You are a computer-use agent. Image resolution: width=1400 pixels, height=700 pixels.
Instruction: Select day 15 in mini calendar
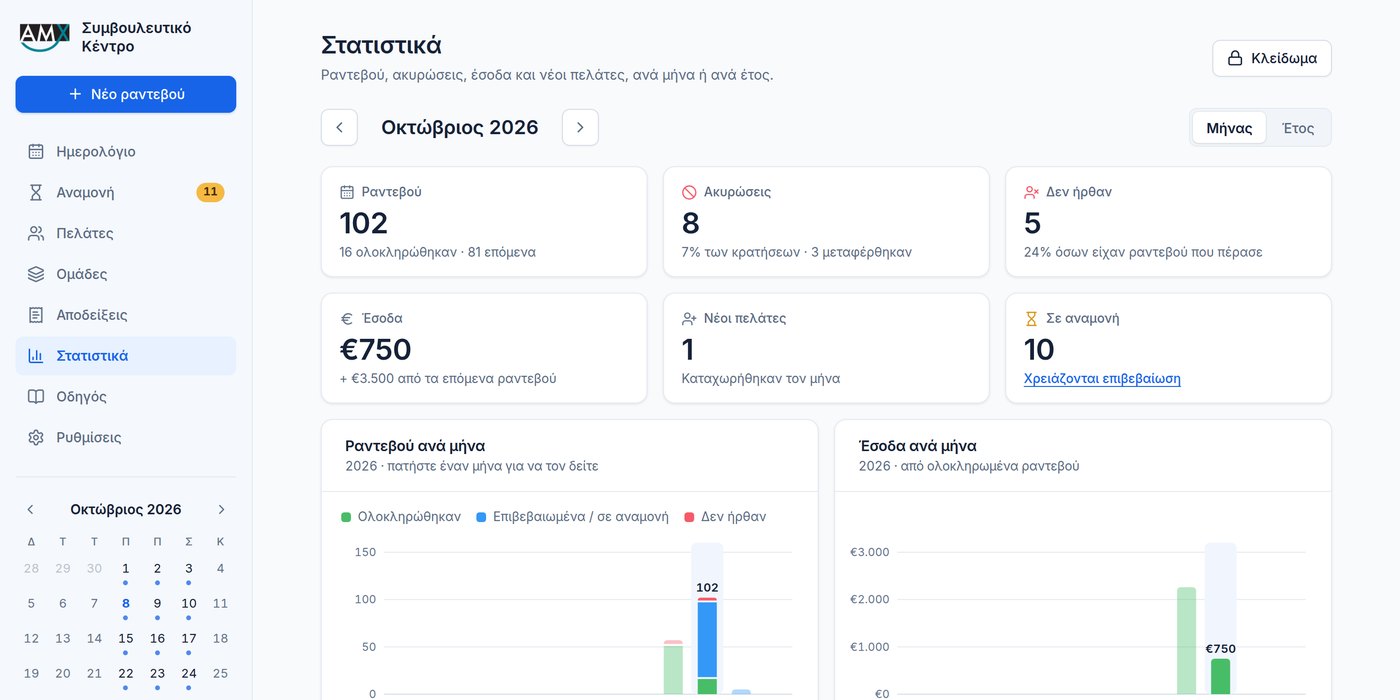click(125, 639)
